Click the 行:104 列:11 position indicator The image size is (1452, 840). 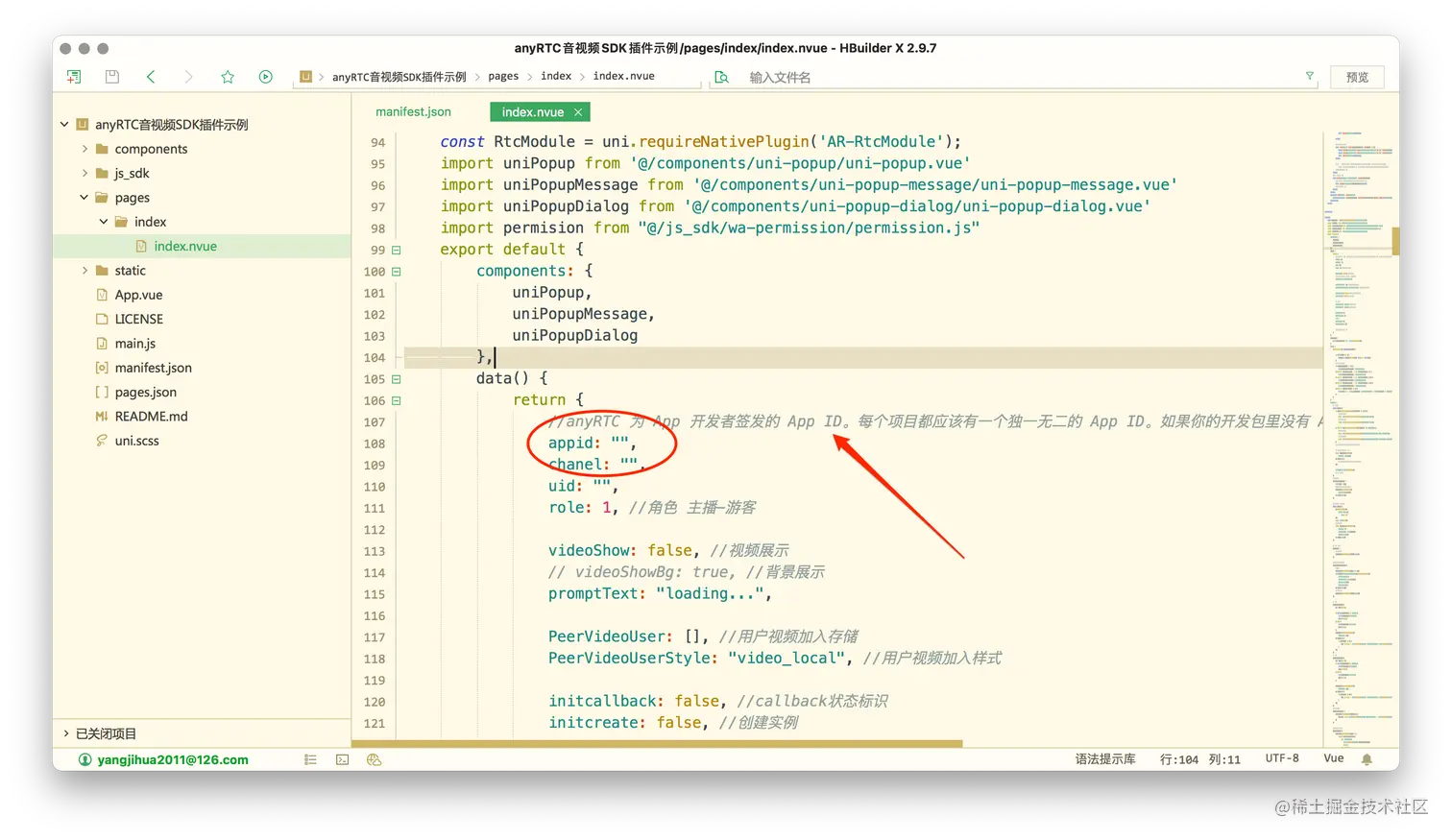[1200, 759]
